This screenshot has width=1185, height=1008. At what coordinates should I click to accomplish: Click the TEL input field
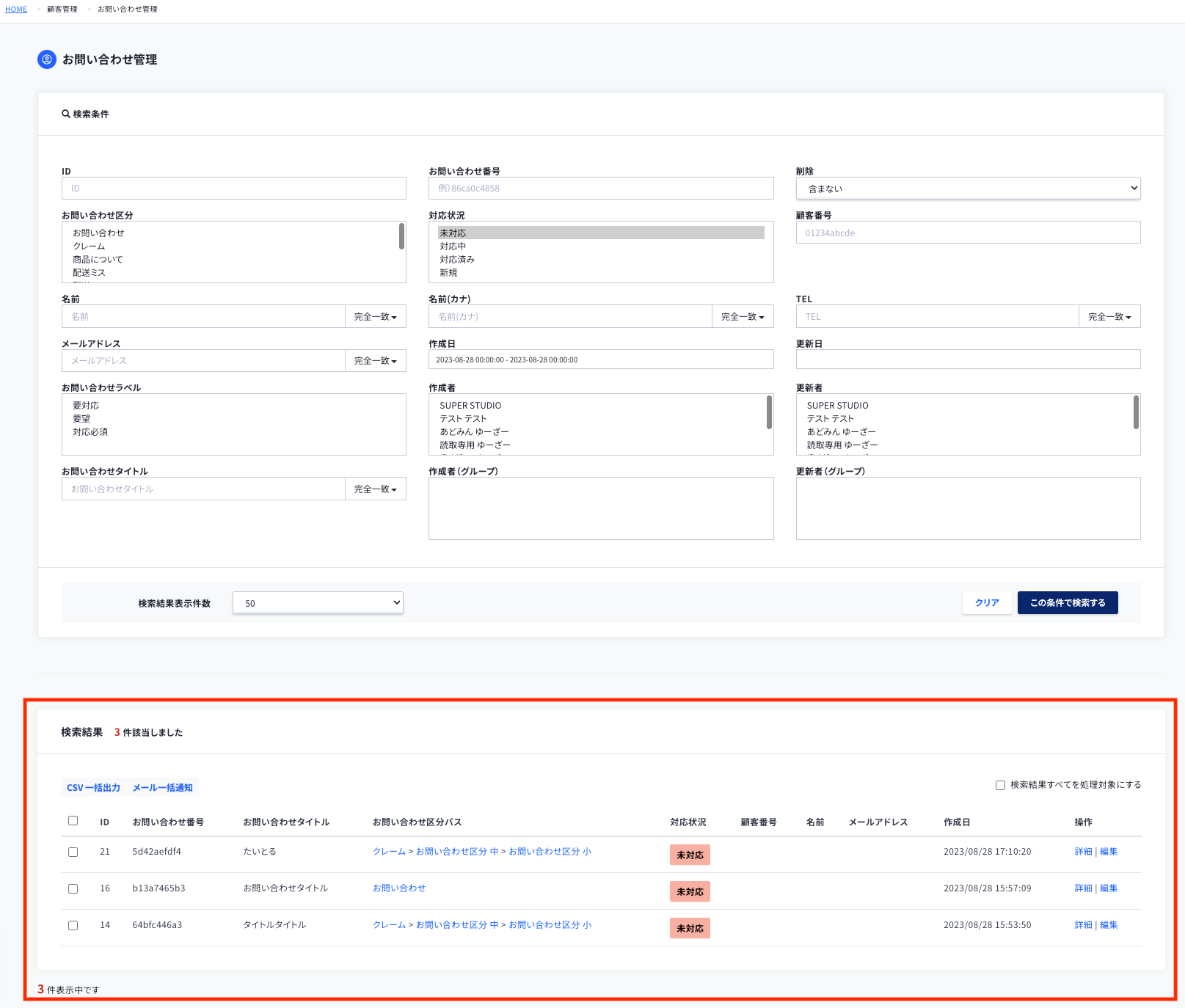click(938, 316)
